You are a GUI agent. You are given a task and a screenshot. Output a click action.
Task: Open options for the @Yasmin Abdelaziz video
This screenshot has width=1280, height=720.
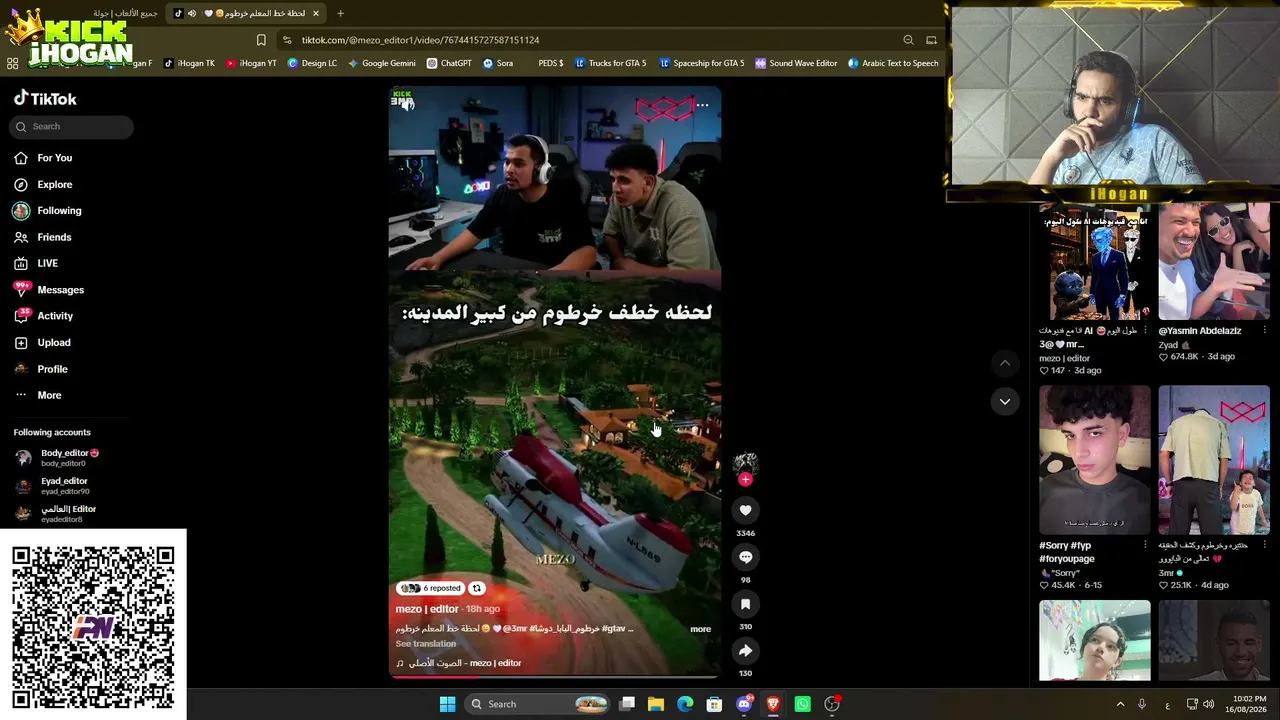[x=1264, y=331]
